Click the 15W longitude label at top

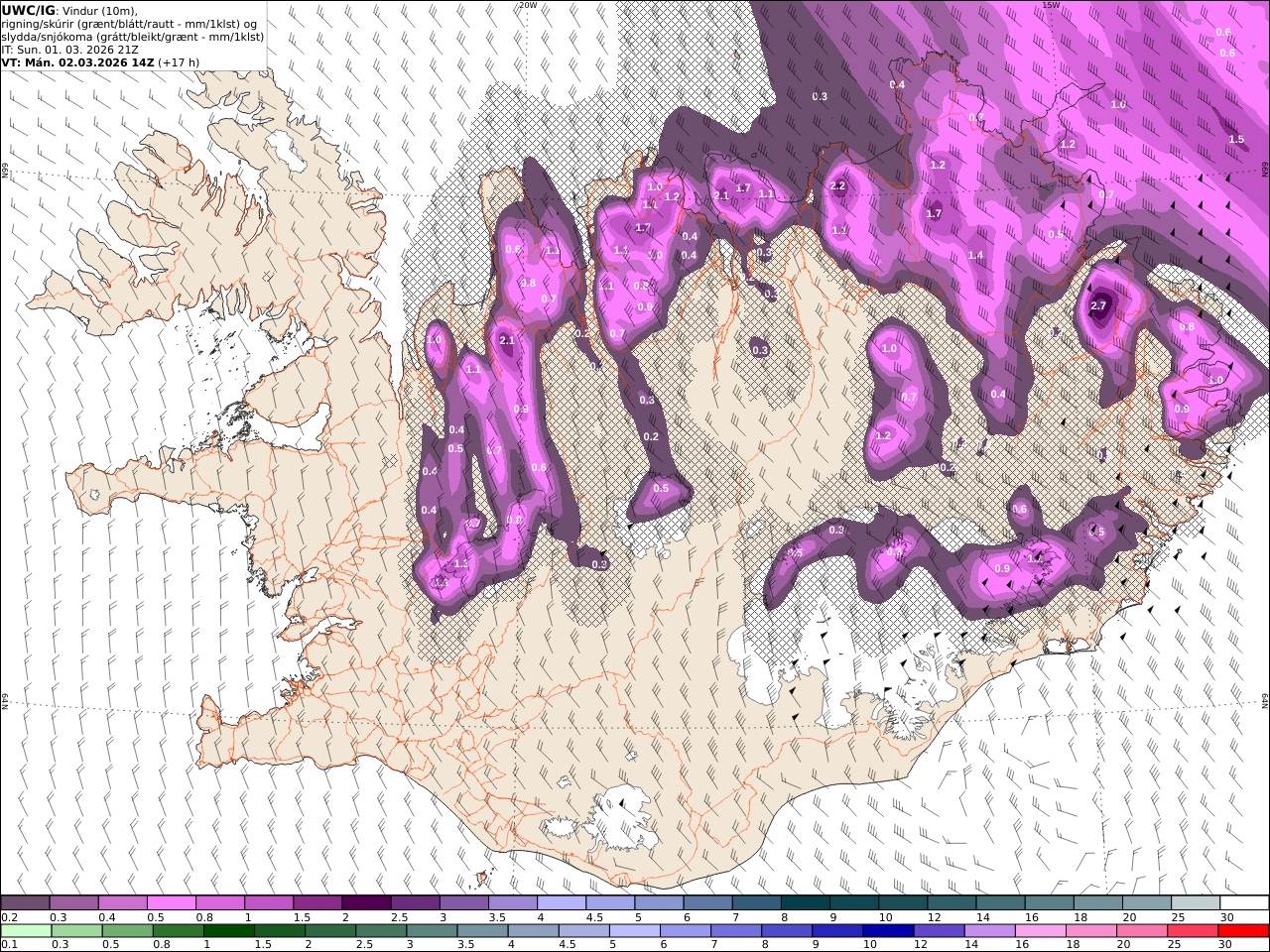point(1052,5)
